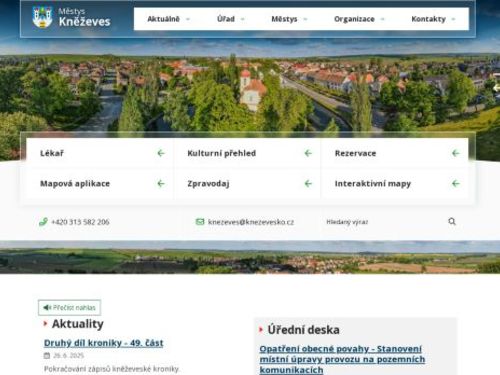Click the green phone icon
Screen dimensions: 500x375
click(43, 222)
